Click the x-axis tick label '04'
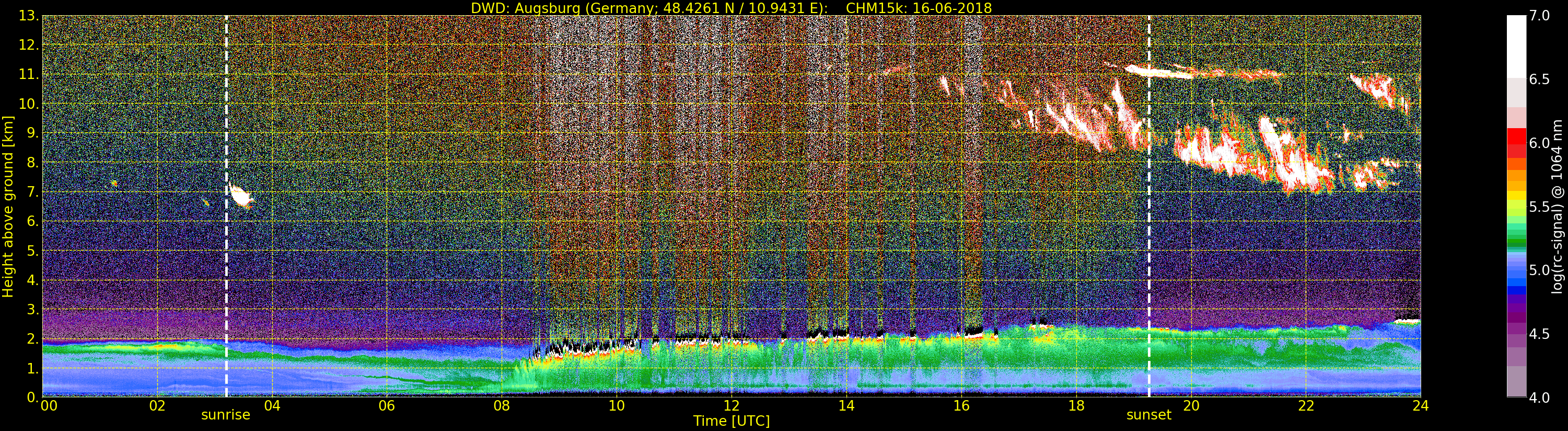Screen dimensions: 1568x431 pyautogui.click(x=272, y=405)
